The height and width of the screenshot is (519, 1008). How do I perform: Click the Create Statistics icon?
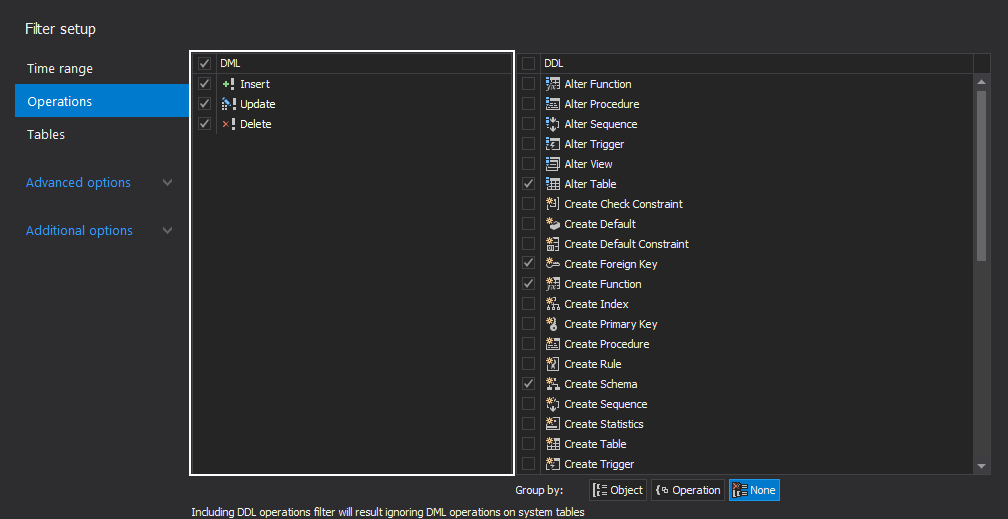coord(552,424)
